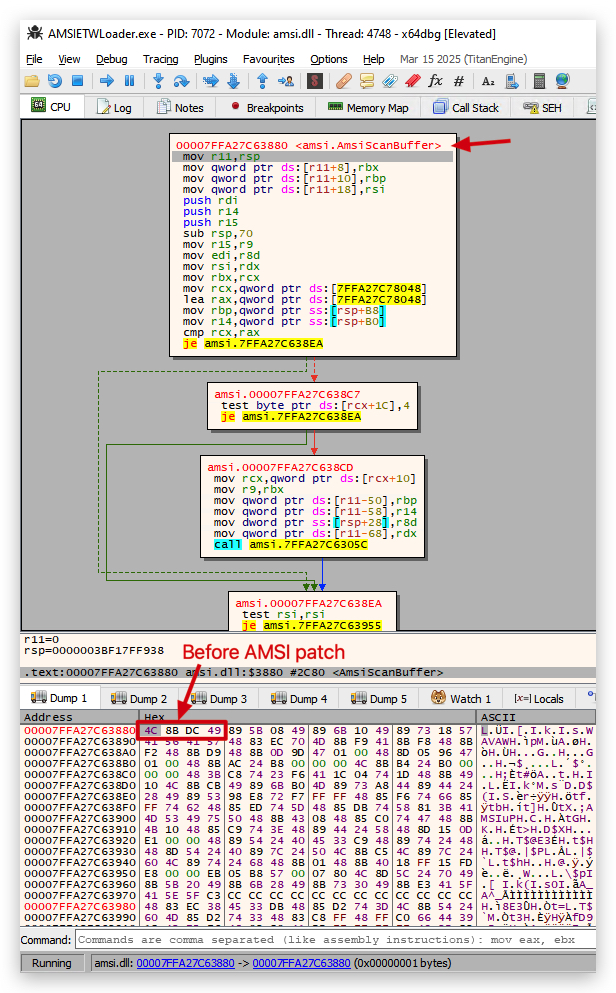This screenshot has height=993, width=616.
Task: Select the Locals tab
Action: [539, 699]
